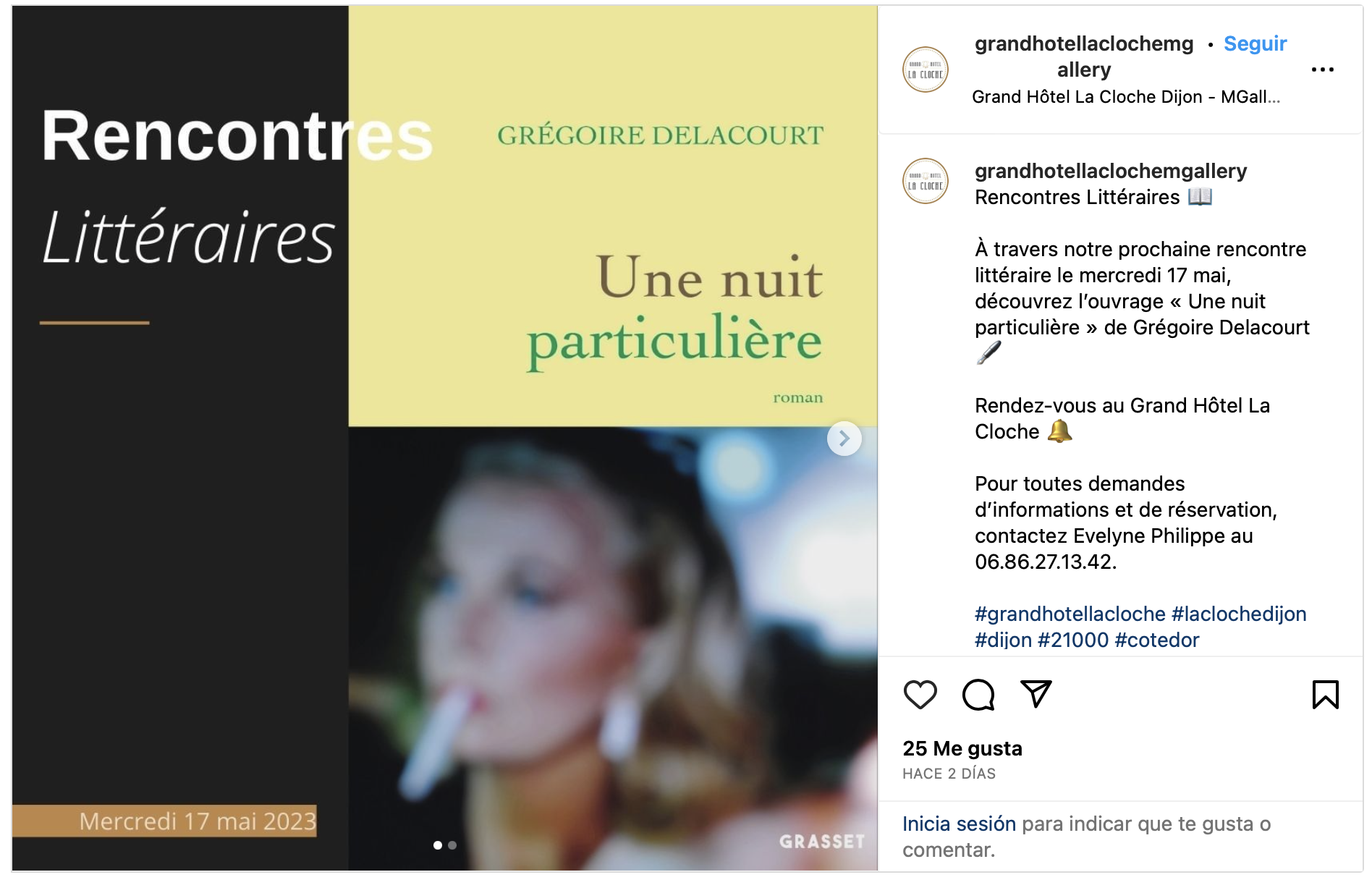
Task: Select the first carousel dot indicator
Action: tap(437, 845)
